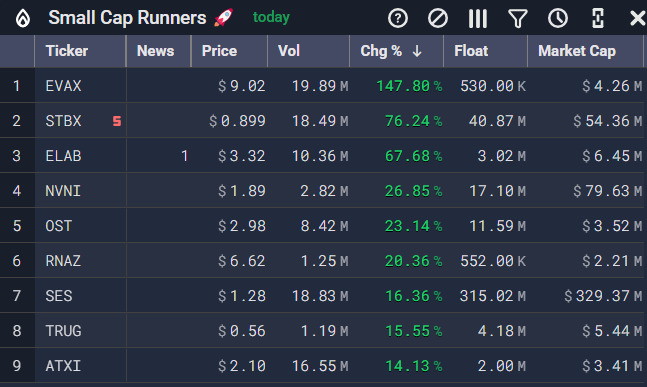Open the funnel filter icon

[x=517, y=19]
